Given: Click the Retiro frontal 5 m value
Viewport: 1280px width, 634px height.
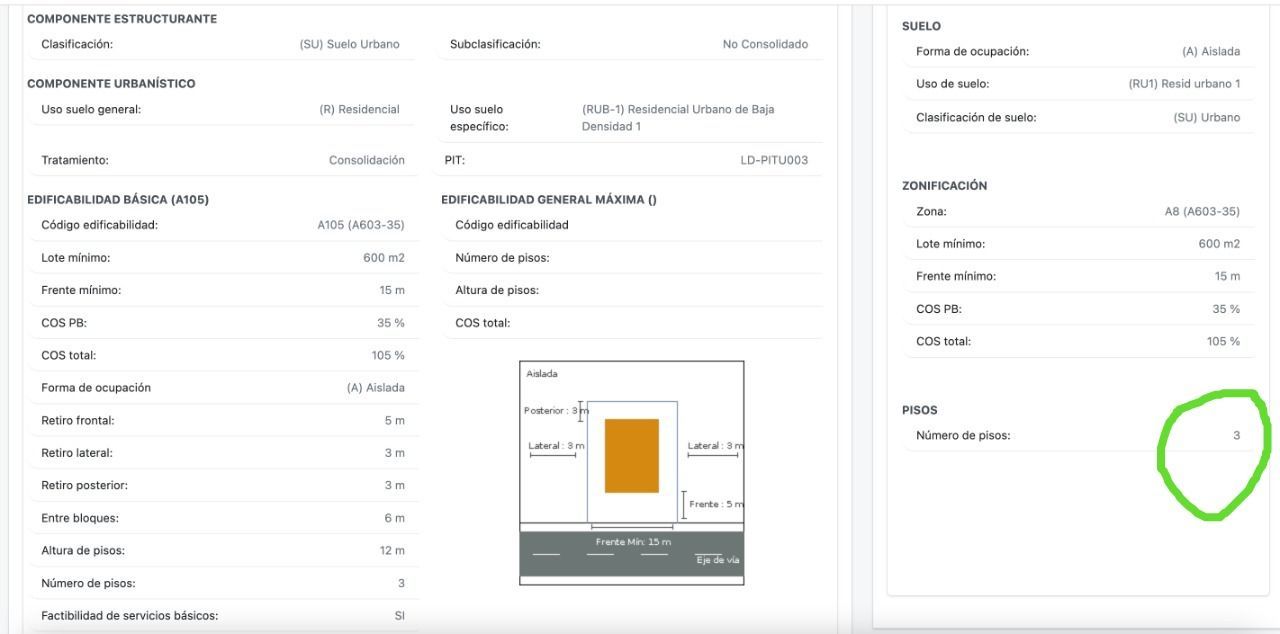Looking at the screenshot, I should pos(395,421).
